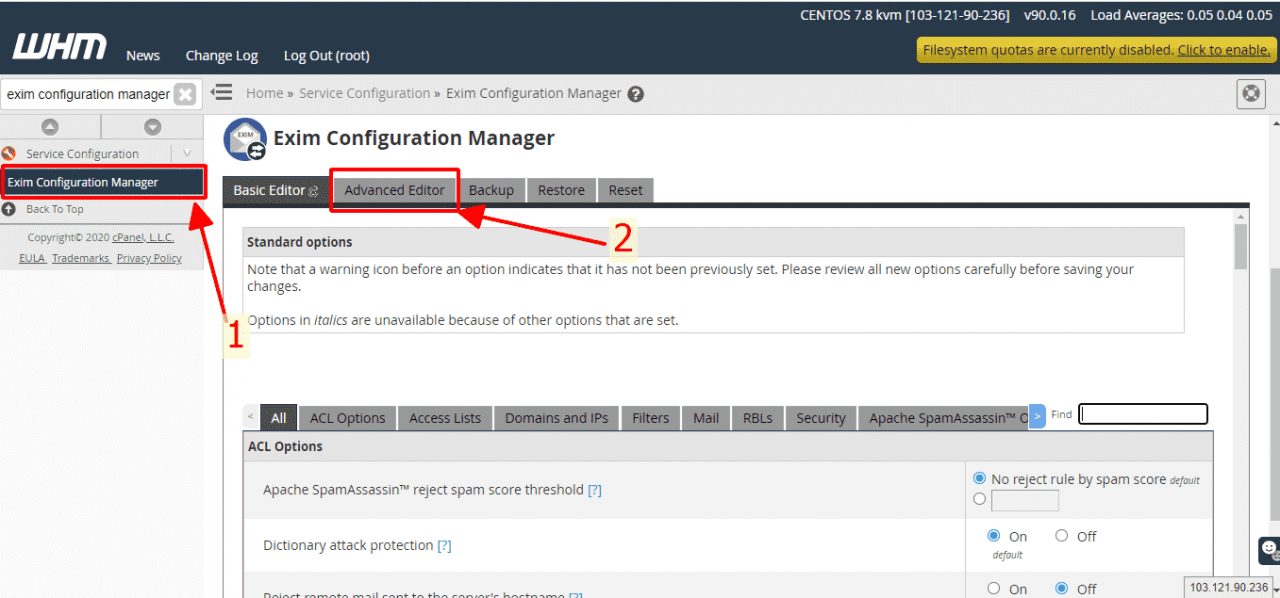
Task: Click the support lifesaver icon at top right
Action: (1250, 93)
